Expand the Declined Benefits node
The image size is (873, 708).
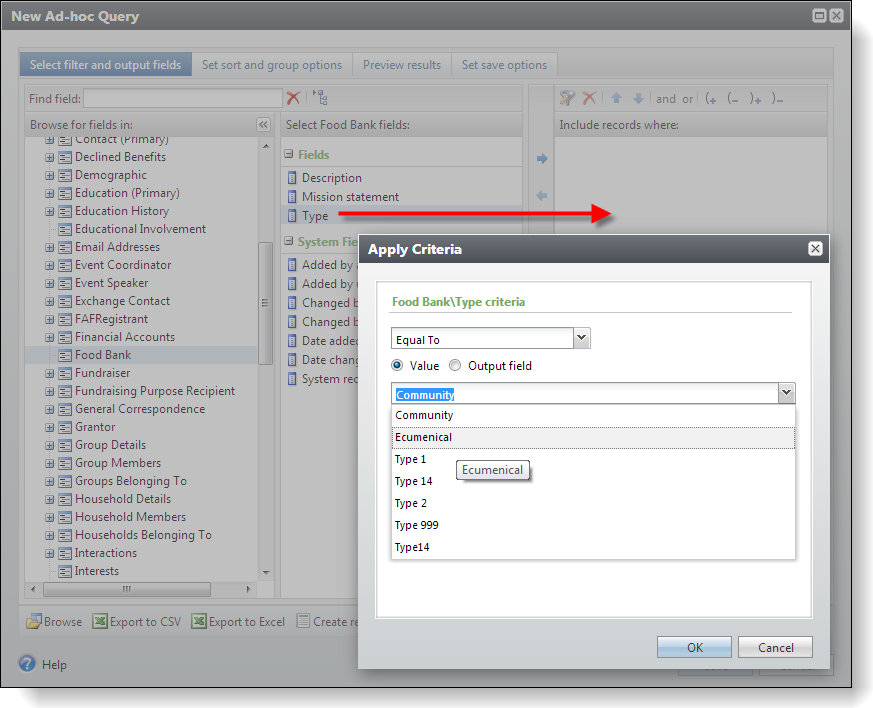(x=50, y=158)
